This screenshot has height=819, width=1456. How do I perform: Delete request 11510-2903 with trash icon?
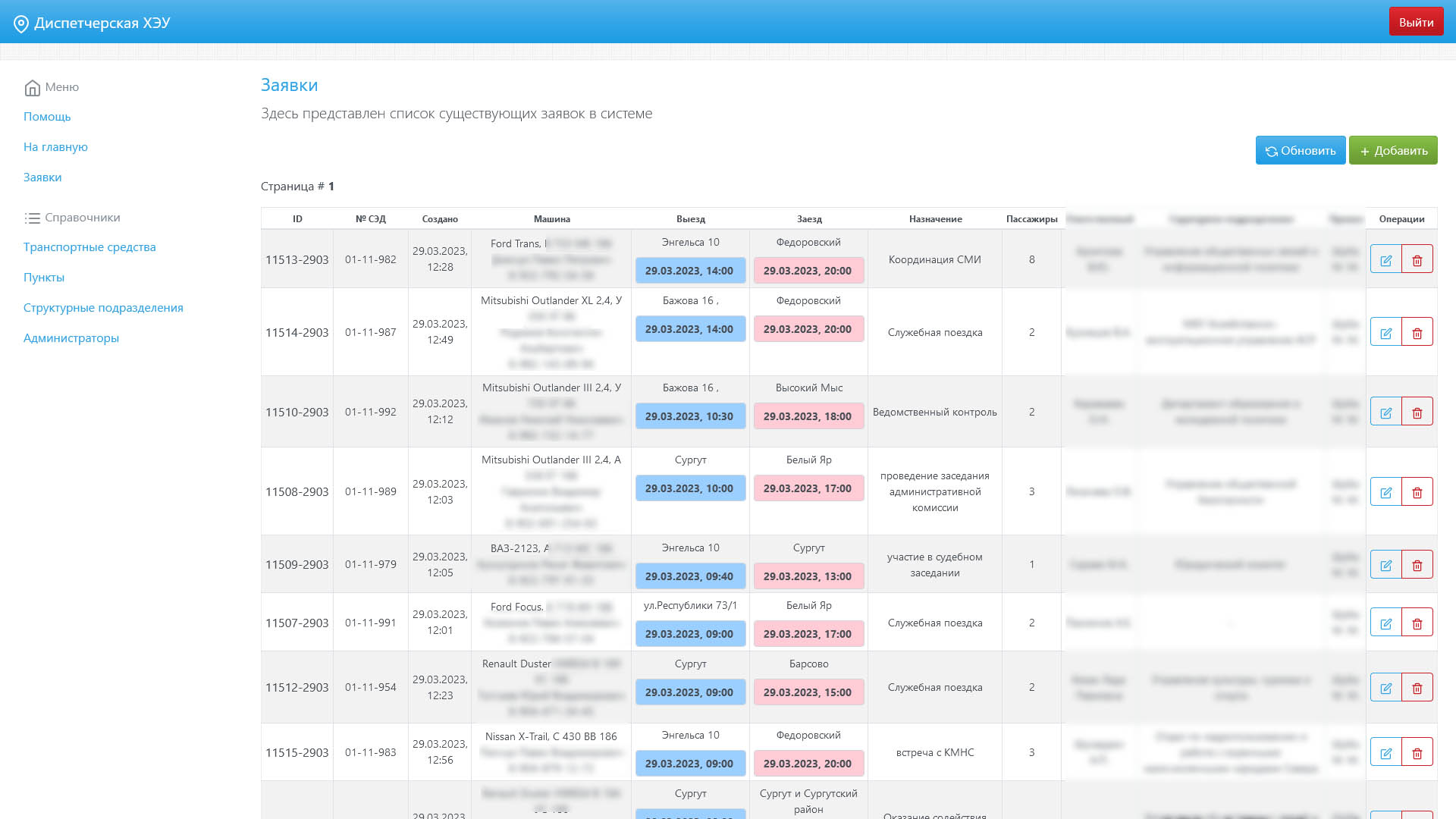point(1417,412)
